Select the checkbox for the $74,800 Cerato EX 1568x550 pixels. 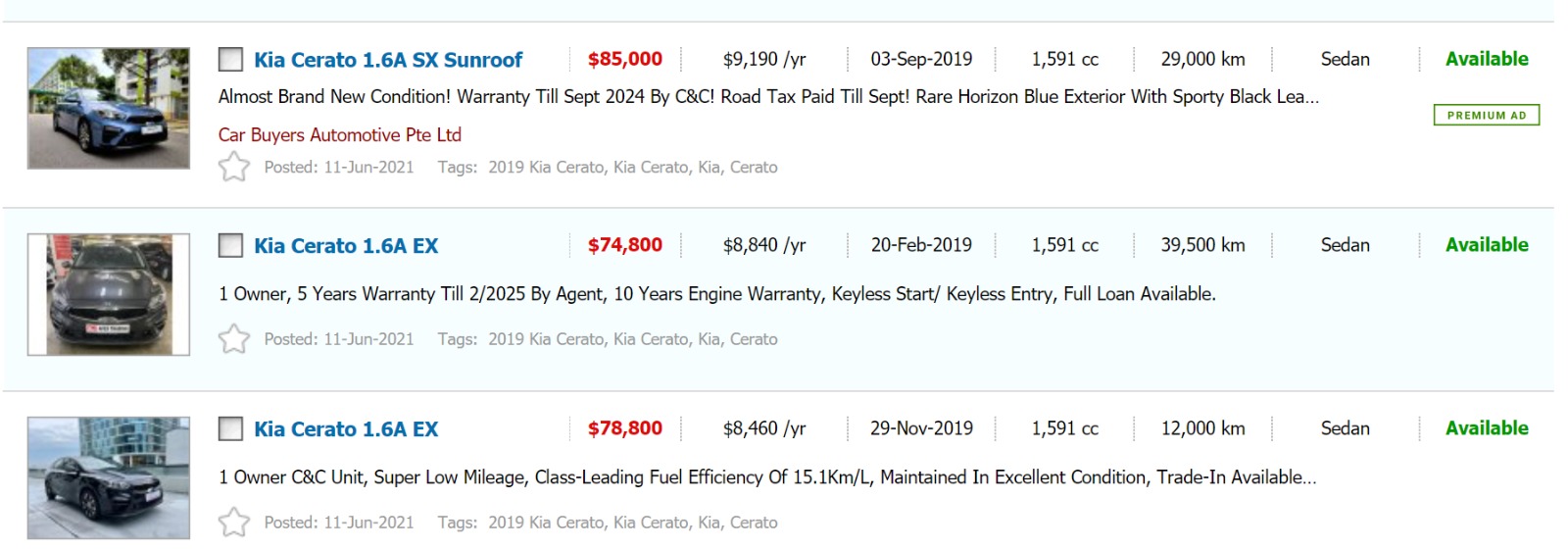click(x=230, y=245)
